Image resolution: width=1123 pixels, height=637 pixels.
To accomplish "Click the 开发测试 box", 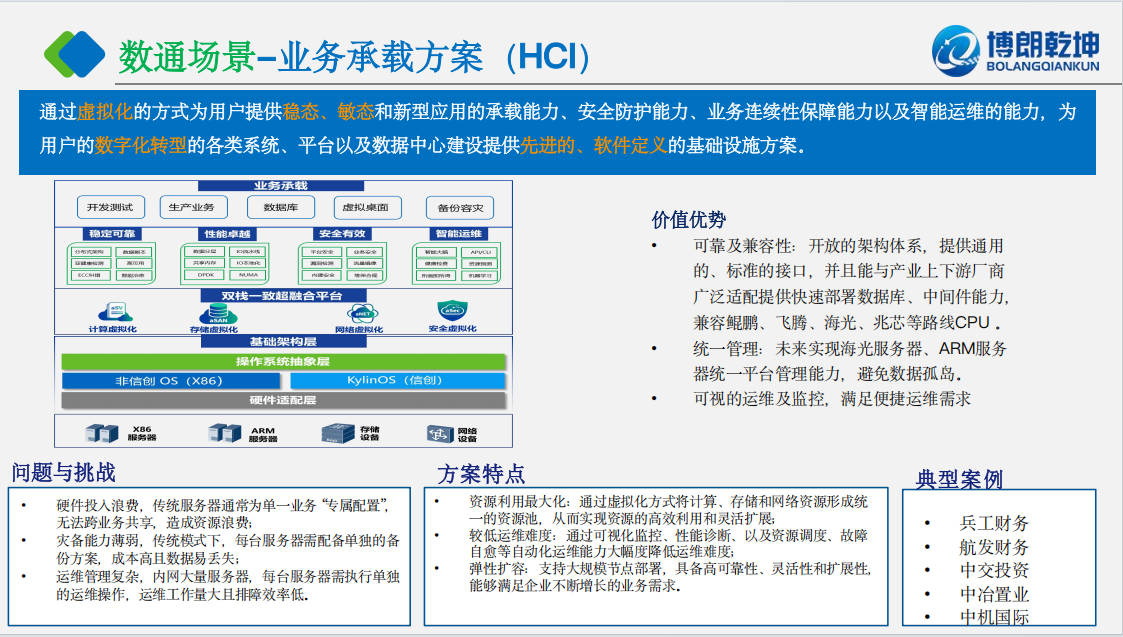I will point(111,207).
